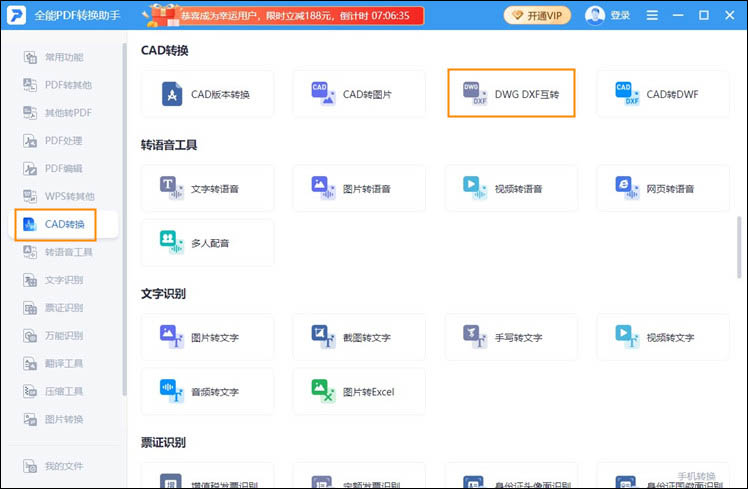Open 图片转文字 recognition tool

click(208, 337)
